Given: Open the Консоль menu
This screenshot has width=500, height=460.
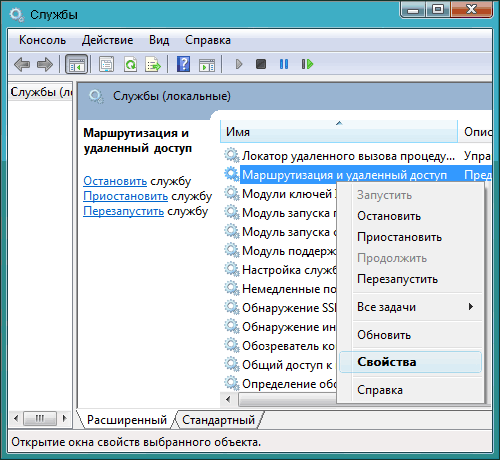Looking at the screenshot, I should [42, 40].
